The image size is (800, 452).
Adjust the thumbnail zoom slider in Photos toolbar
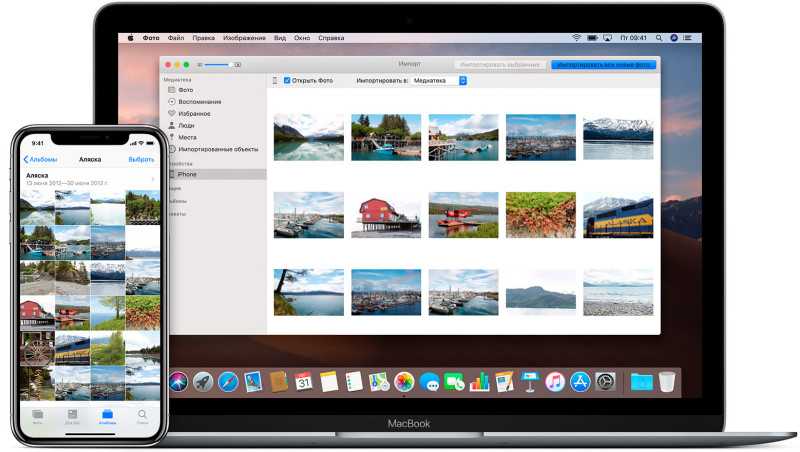(x=219, y=65)
